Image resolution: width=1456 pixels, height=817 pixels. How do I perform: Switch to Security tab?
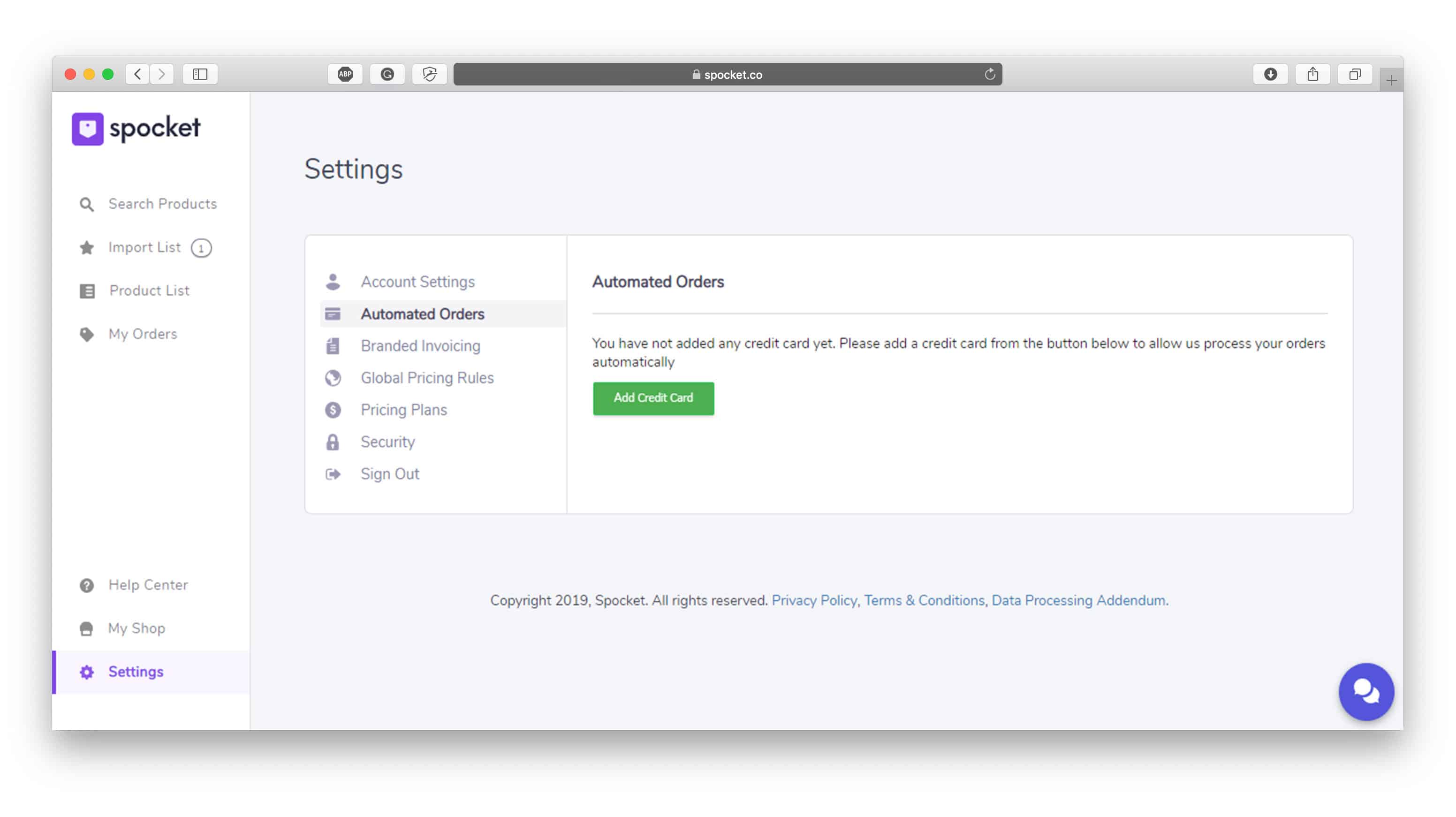(443, 442)
